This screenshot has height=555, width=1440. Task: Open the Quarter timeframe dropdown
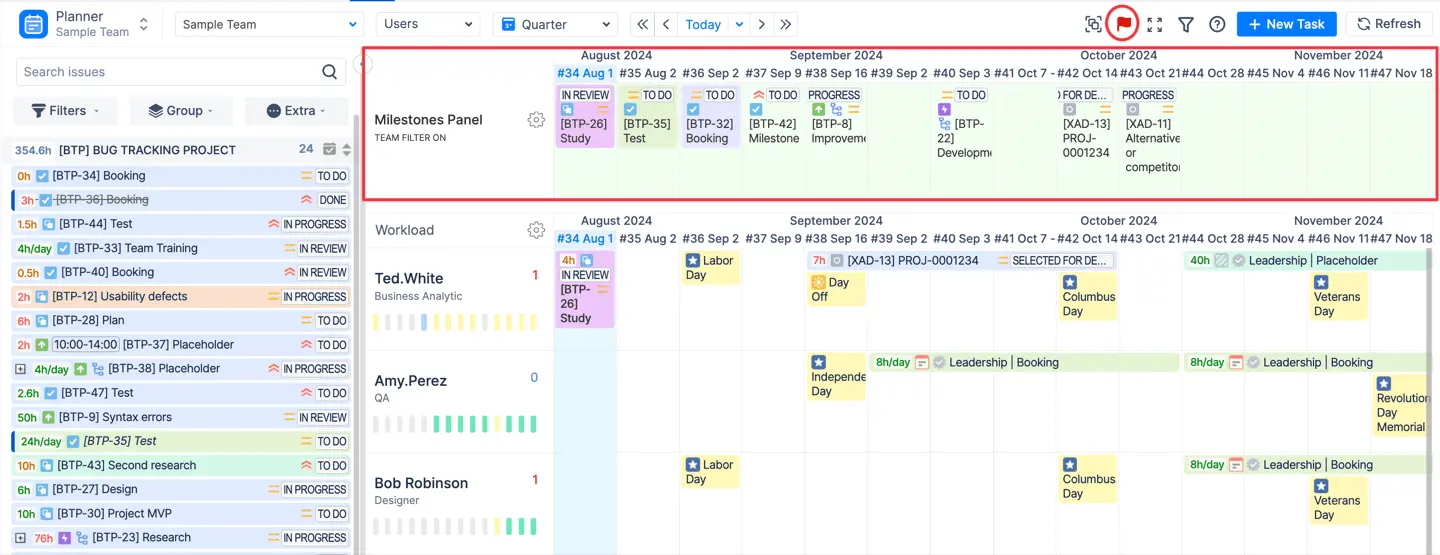coord(555,24)
